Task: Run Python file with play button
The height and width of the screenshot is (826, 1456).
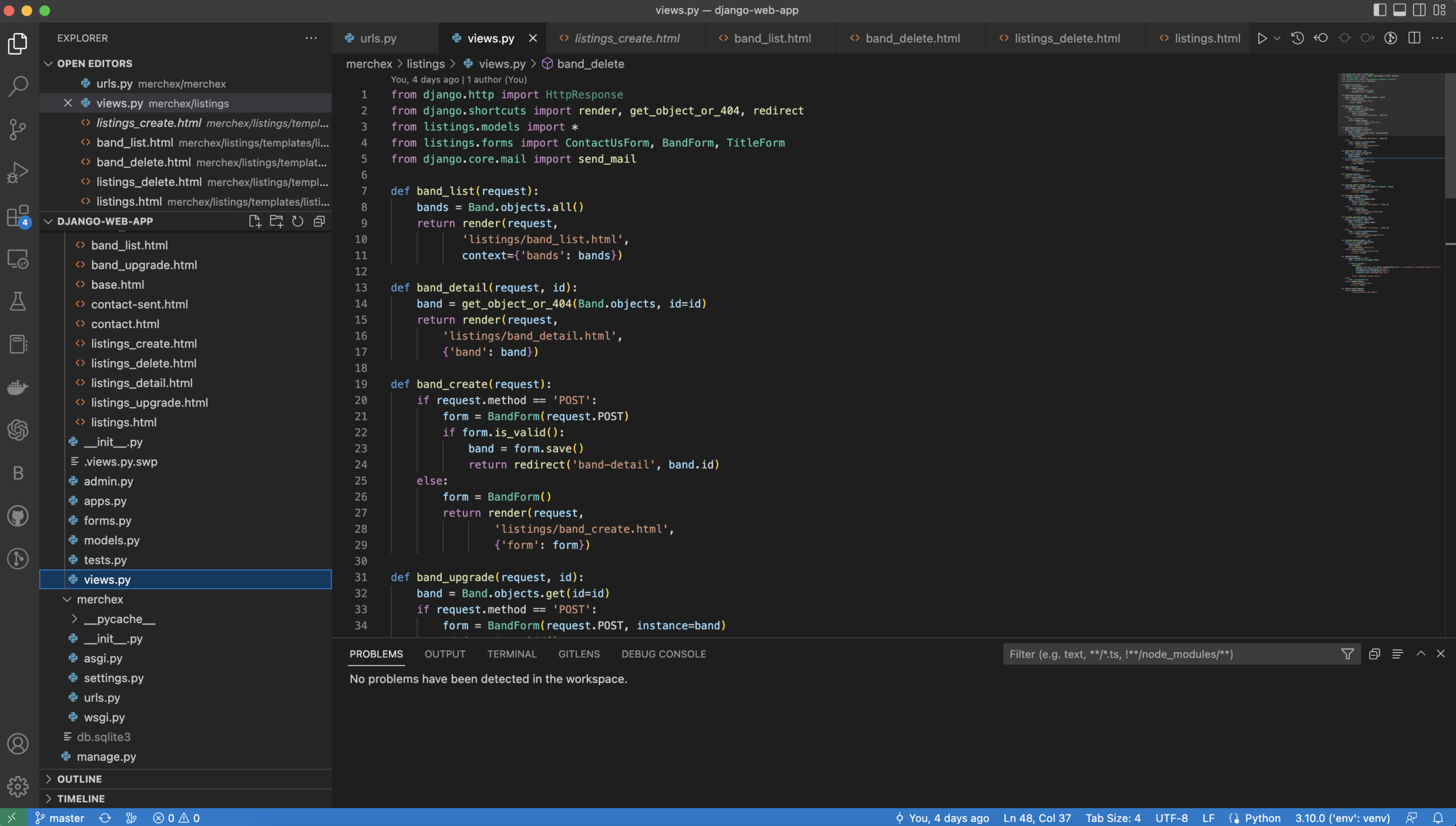Action: (x=1262, y=38)
